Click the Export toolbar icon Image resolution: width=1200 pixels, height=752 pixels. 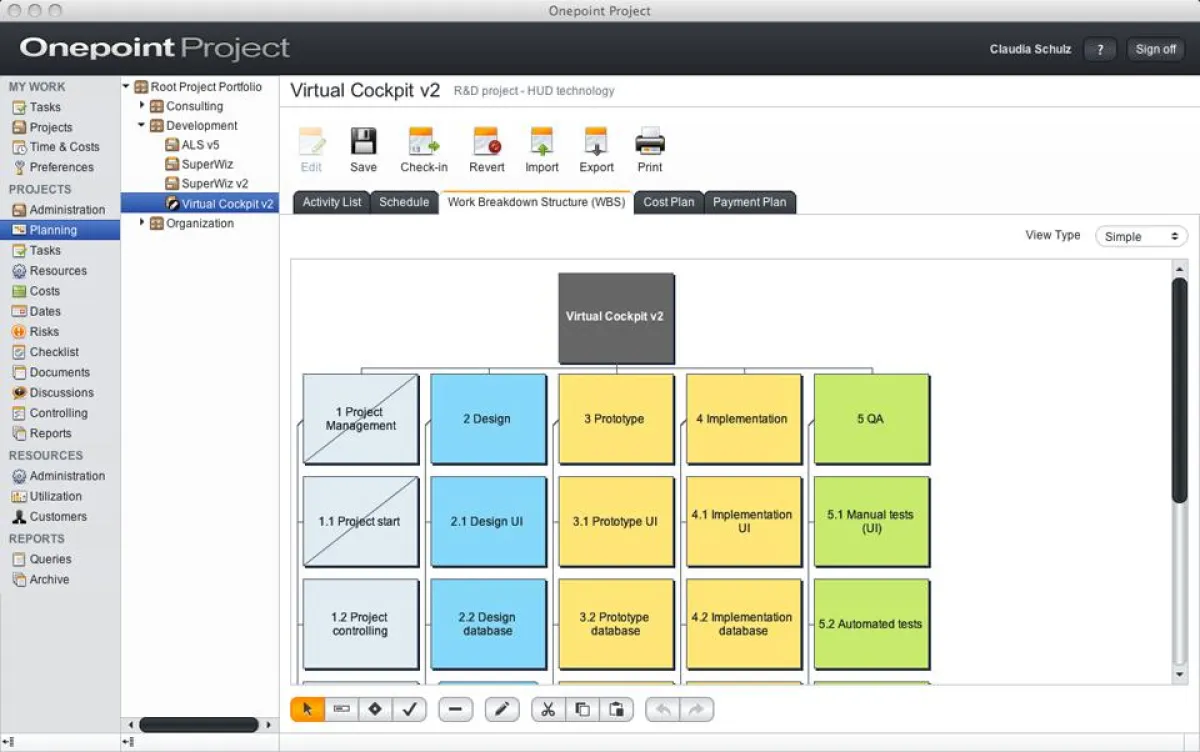coord(596,150)
